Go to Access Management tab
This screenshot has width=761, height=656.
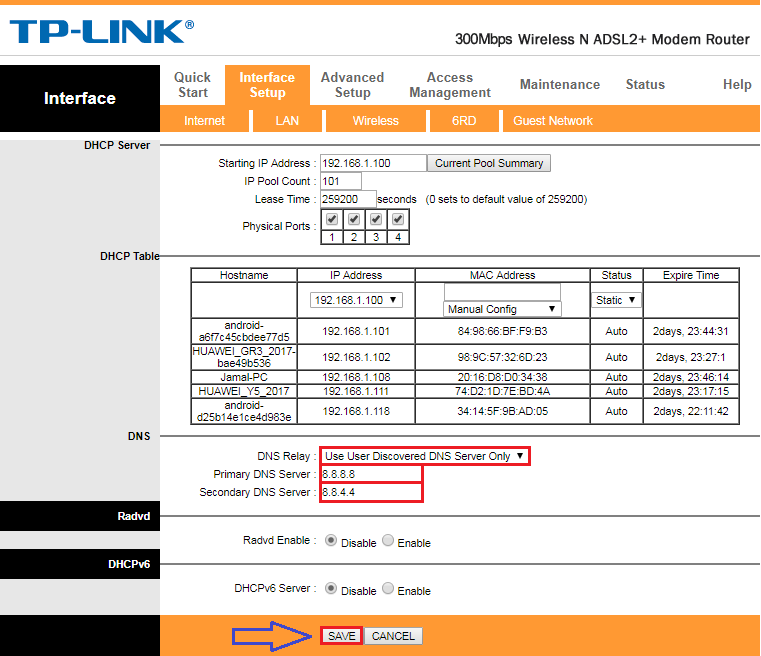click(450, 85)
